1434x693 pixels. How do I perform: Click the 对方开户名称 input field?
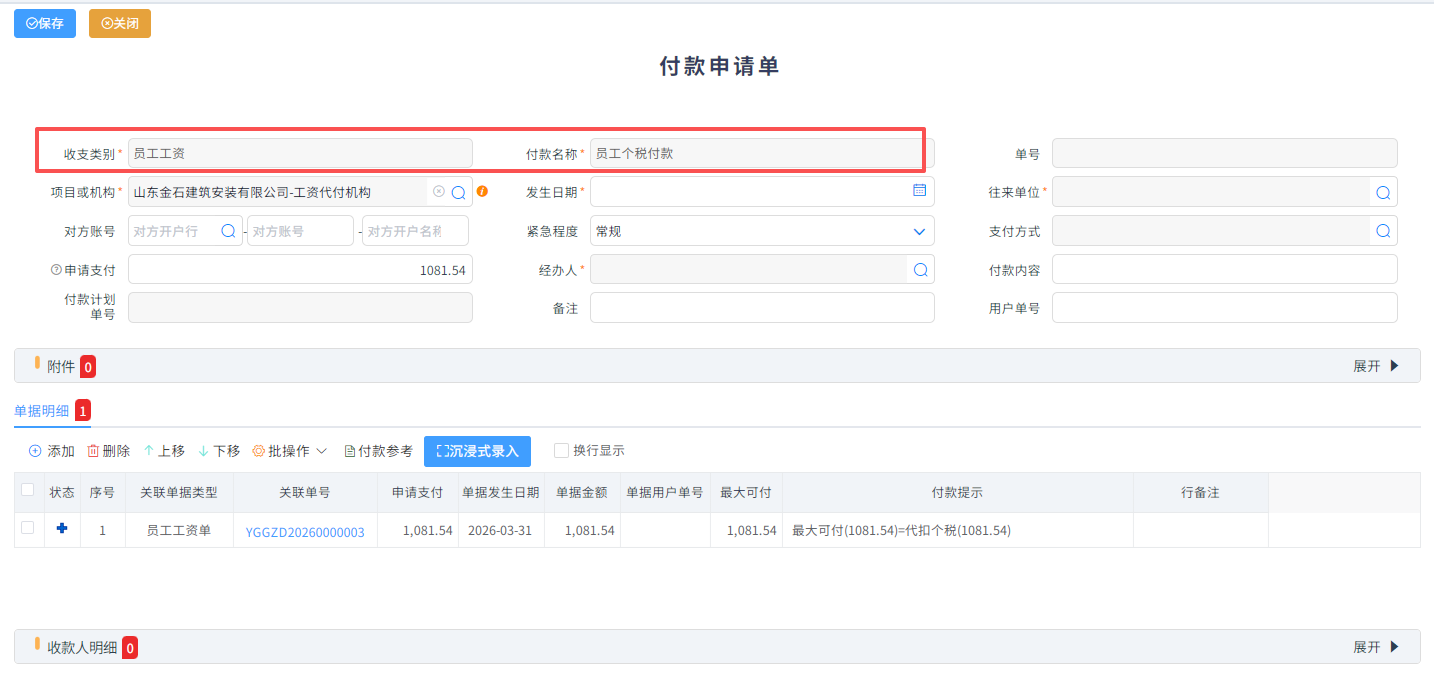[415, 231]
